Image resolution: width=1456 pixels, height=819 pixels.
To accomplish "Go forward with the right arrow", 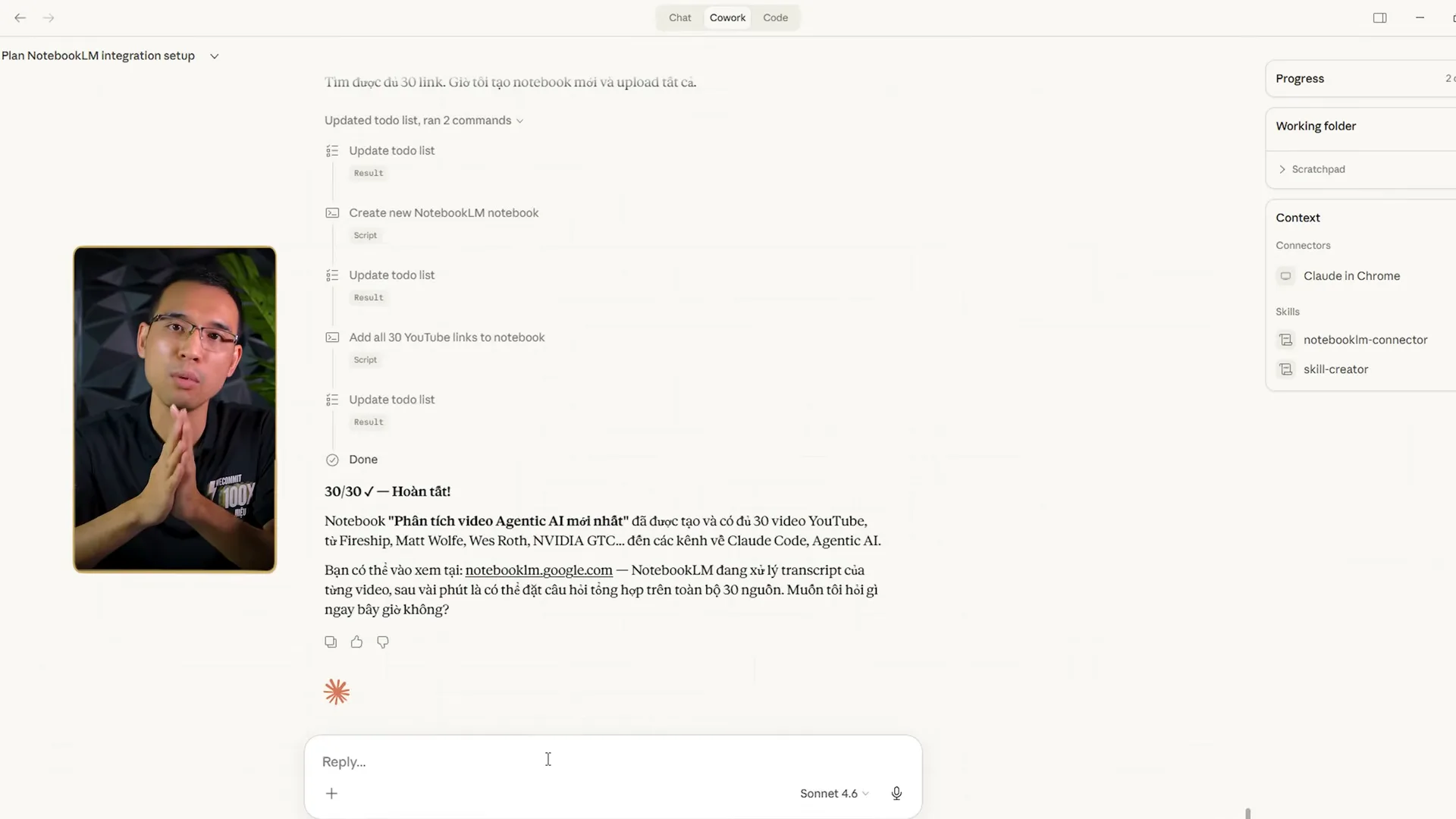I will point(49,17).
